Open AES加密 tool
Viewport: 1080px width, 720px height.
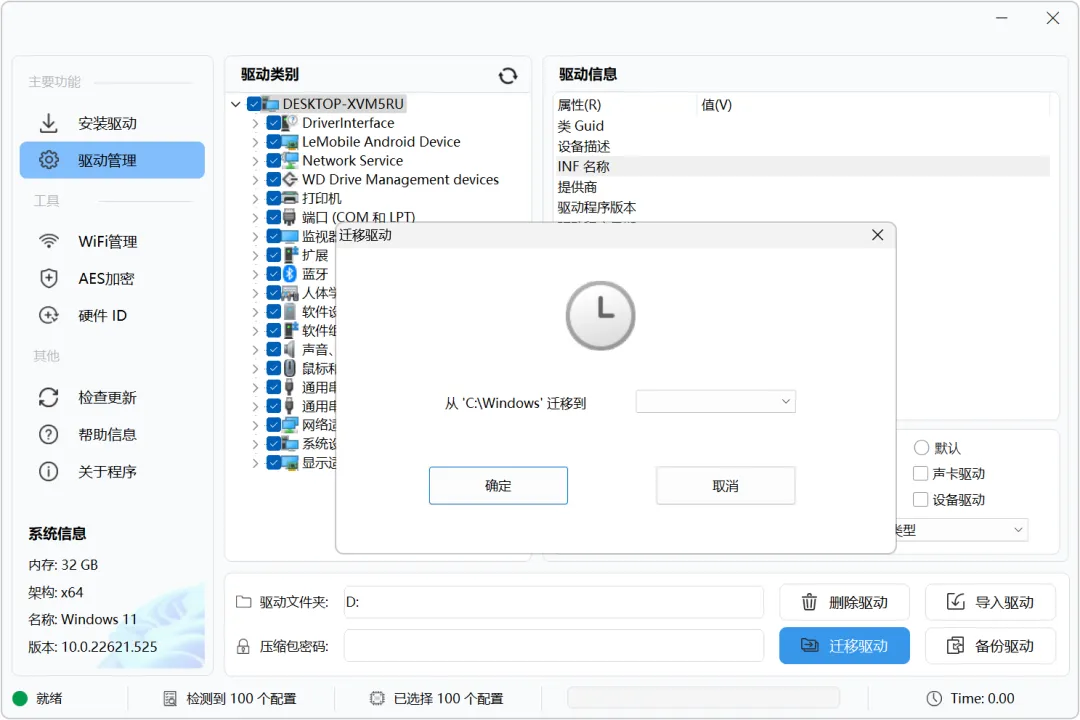click(x=112, y=278)
